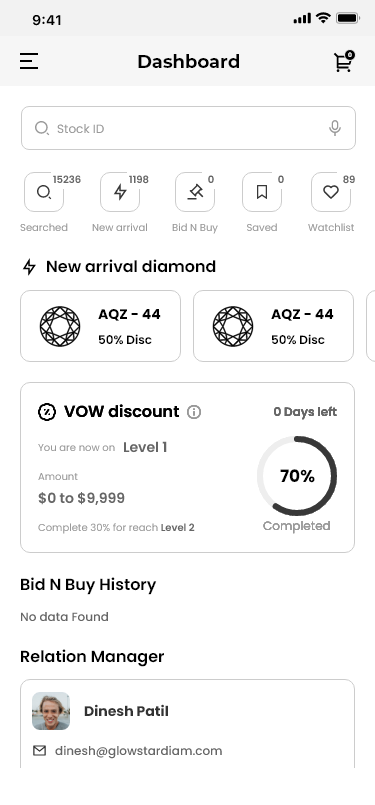
Task: Open the Searched diamonds shortcut
Action: [x=44, y=192]
